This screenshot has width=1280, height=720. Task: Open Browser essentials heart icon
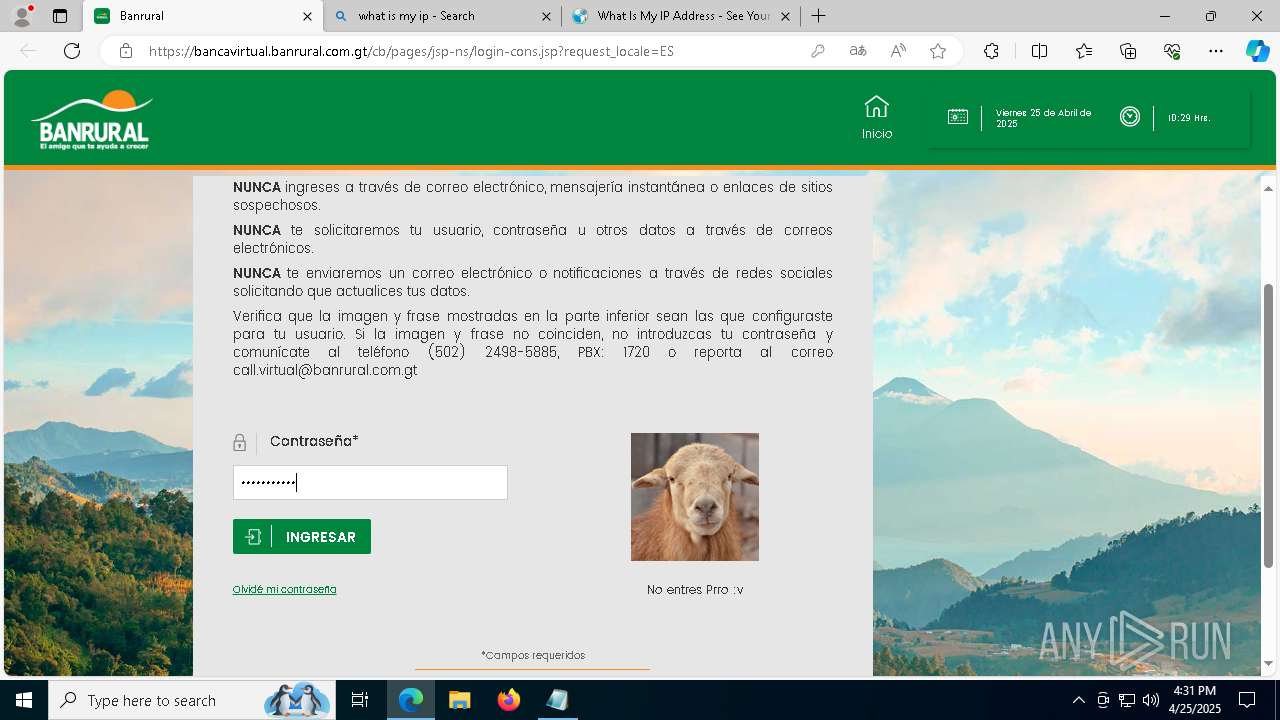[x=1172, y=51]
